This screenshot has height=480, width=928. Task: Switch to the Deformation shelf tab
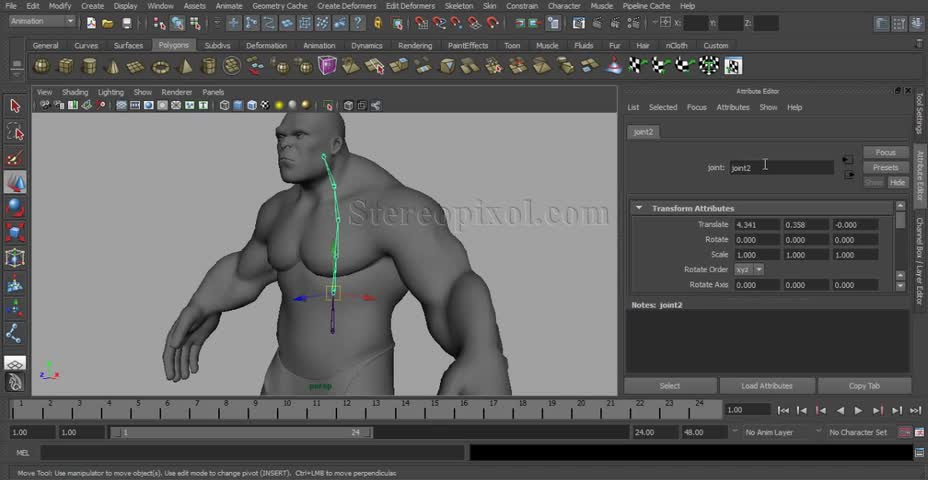266,45
